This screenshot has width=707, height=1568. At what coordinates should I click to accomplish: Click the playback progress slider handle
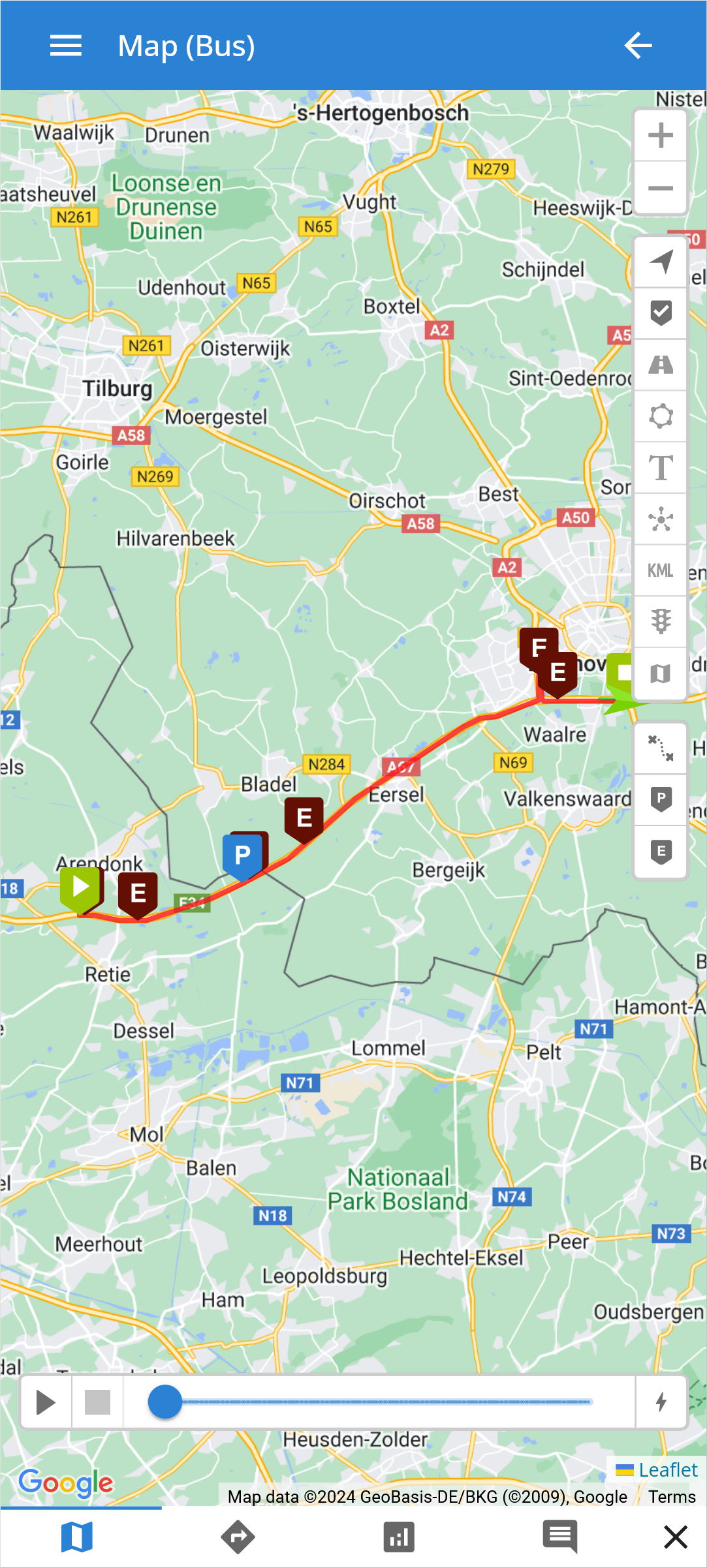point(165,1402)
